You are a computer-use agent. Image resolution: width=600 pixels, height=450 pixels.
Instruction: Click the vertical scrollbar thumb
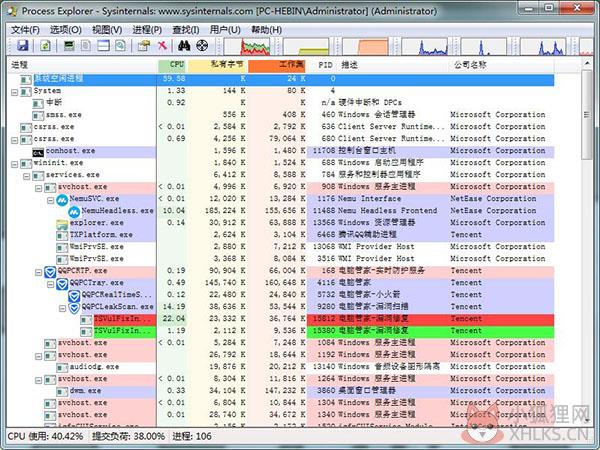pos(587,114)
